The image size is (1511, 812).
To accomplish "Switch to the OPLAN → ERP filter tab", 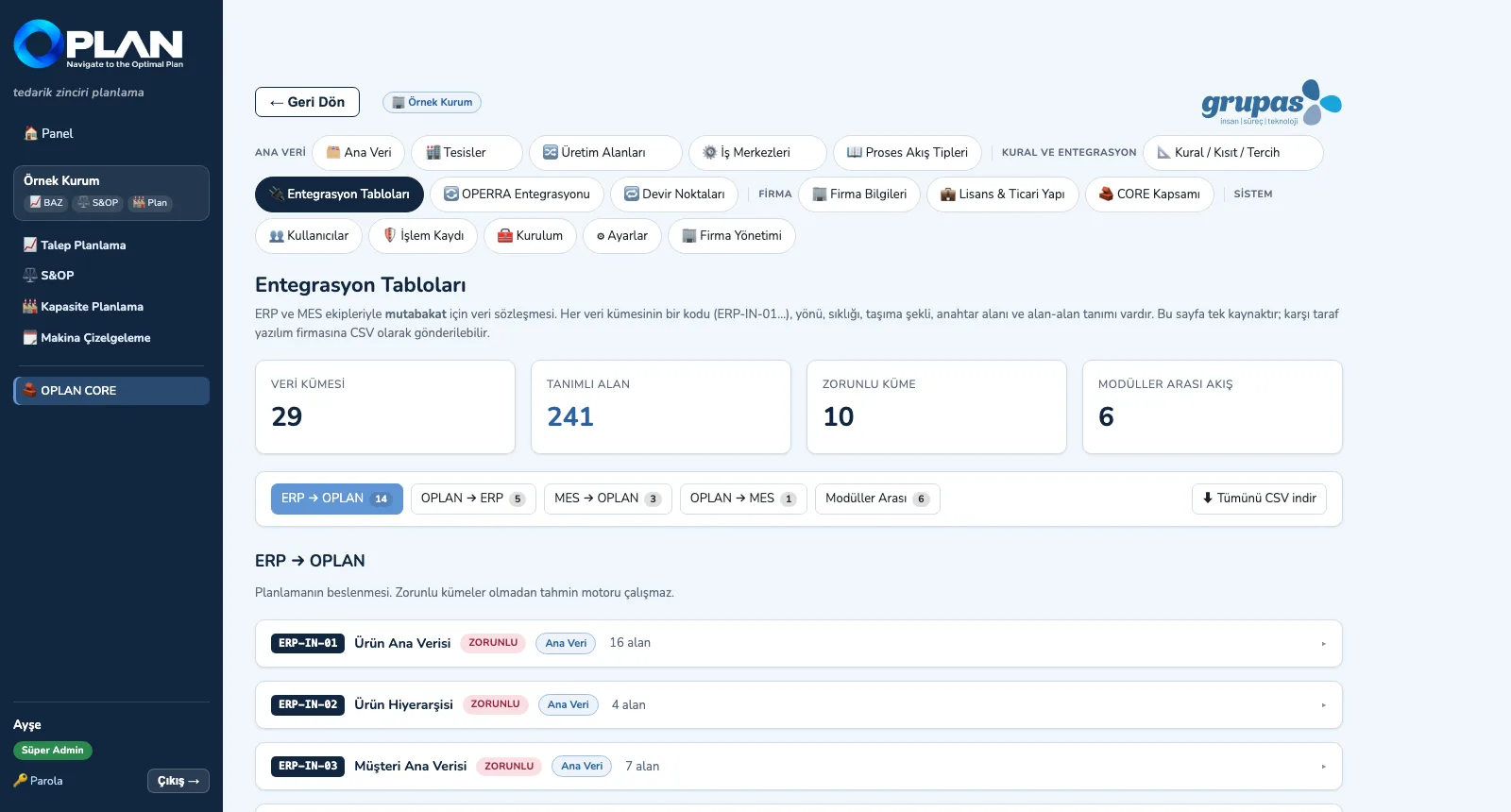I will [x=473, y=499].
